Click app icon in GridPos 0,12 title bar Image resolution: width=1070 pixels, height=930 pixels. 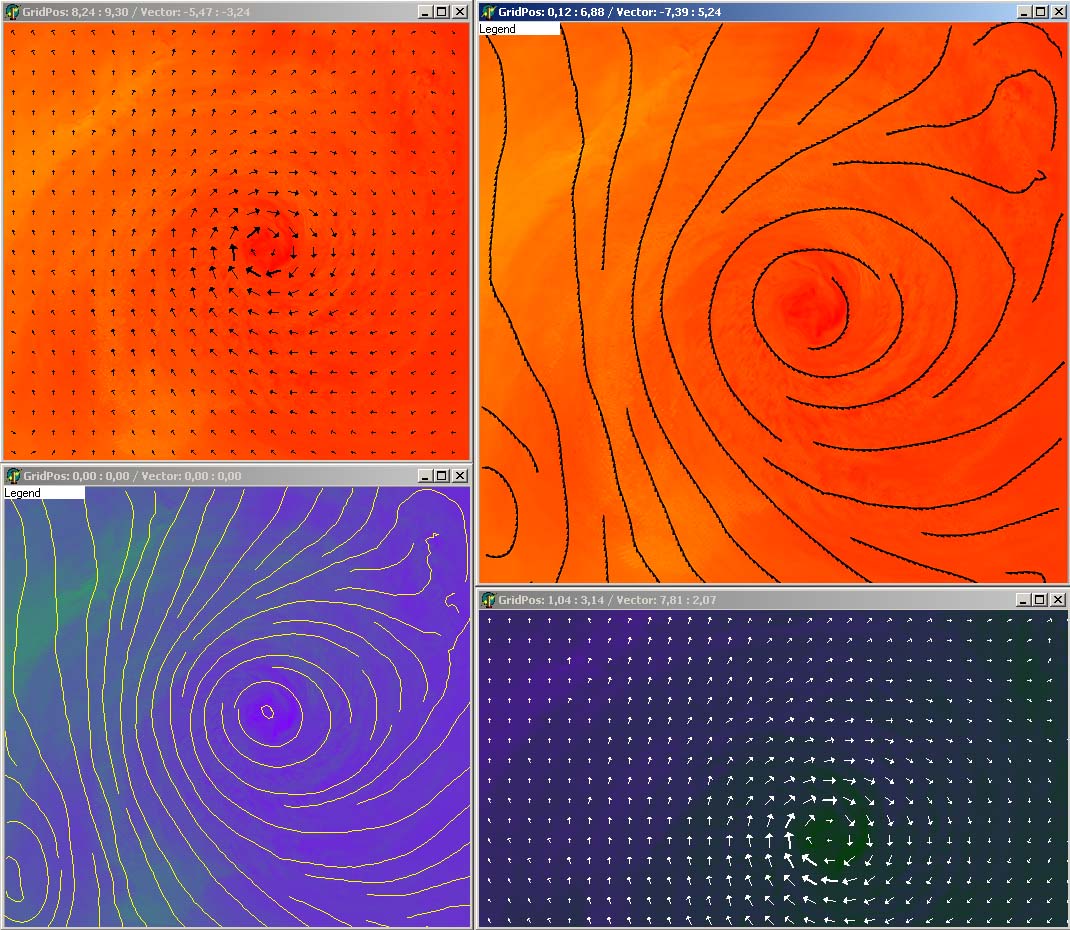[x=489, y=12]
